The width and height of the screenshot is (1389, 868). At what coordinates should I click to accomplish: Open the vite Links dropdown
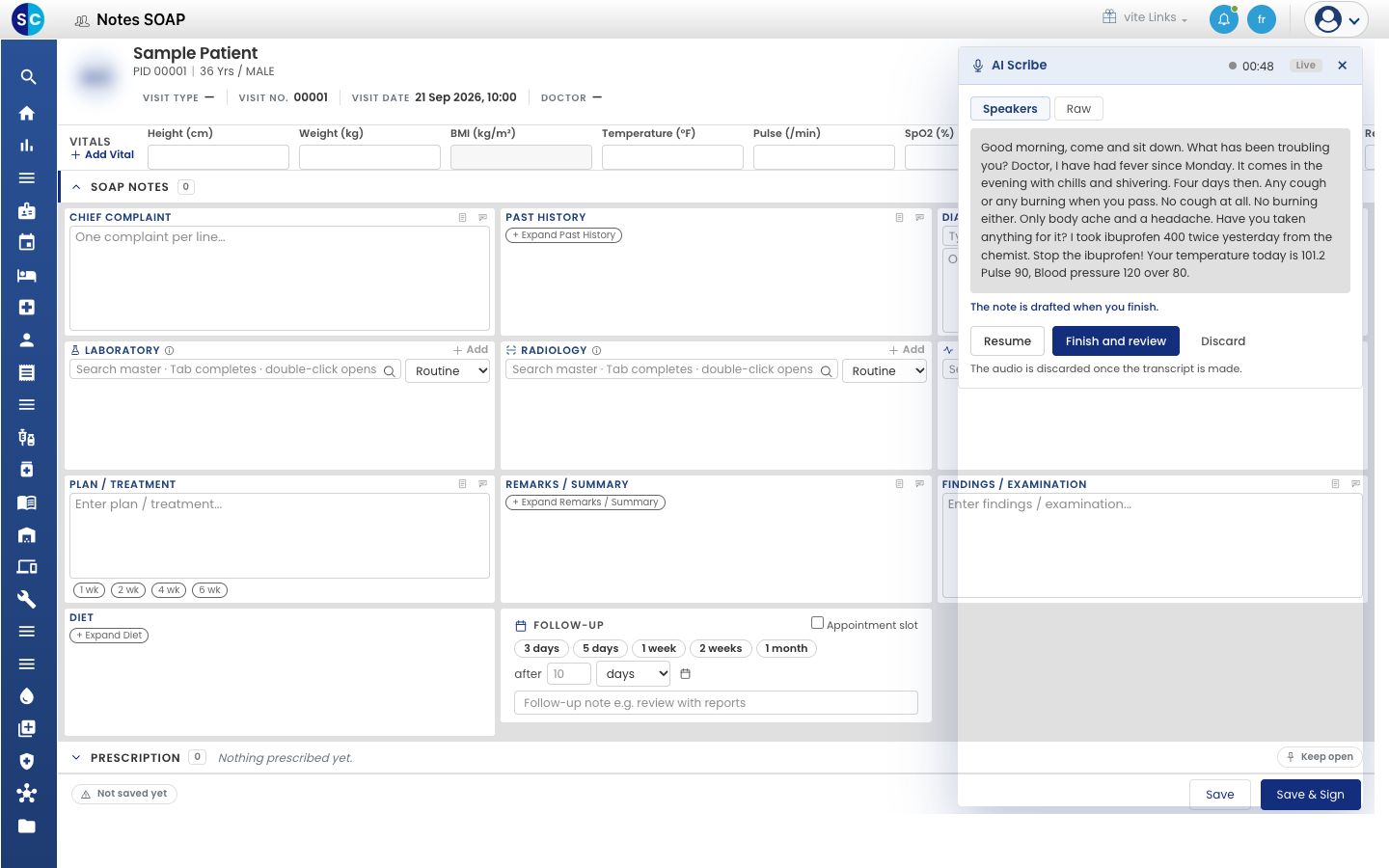1145,17
